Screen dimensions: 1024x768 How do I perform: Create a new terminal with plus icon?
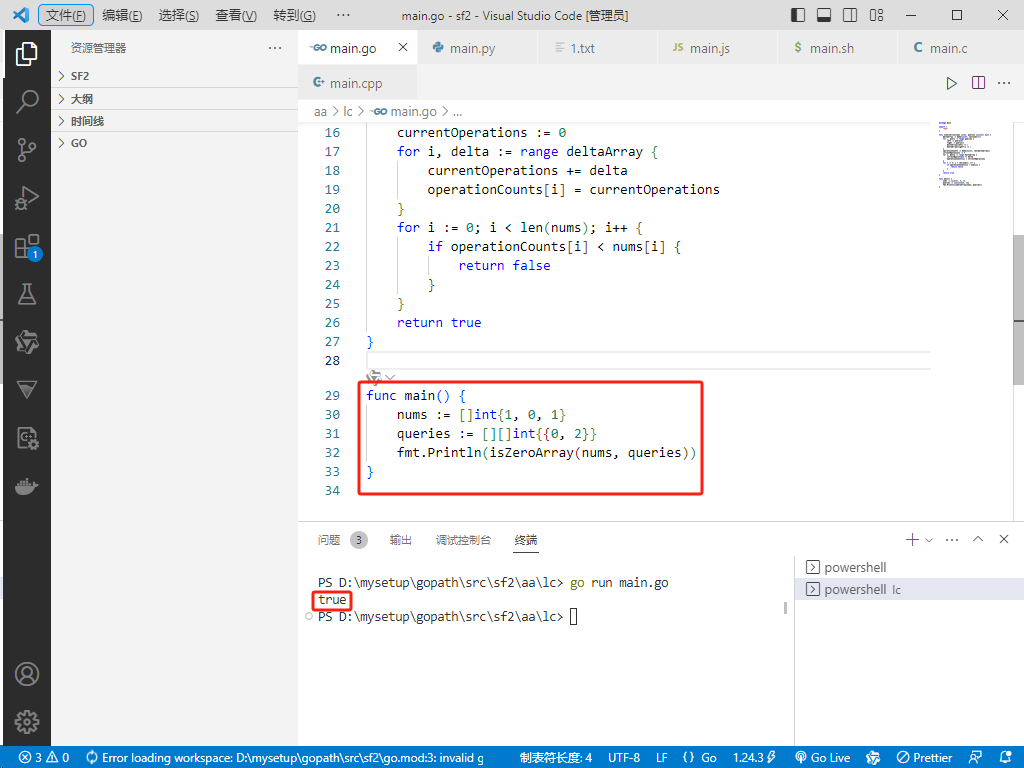point(912,539)
